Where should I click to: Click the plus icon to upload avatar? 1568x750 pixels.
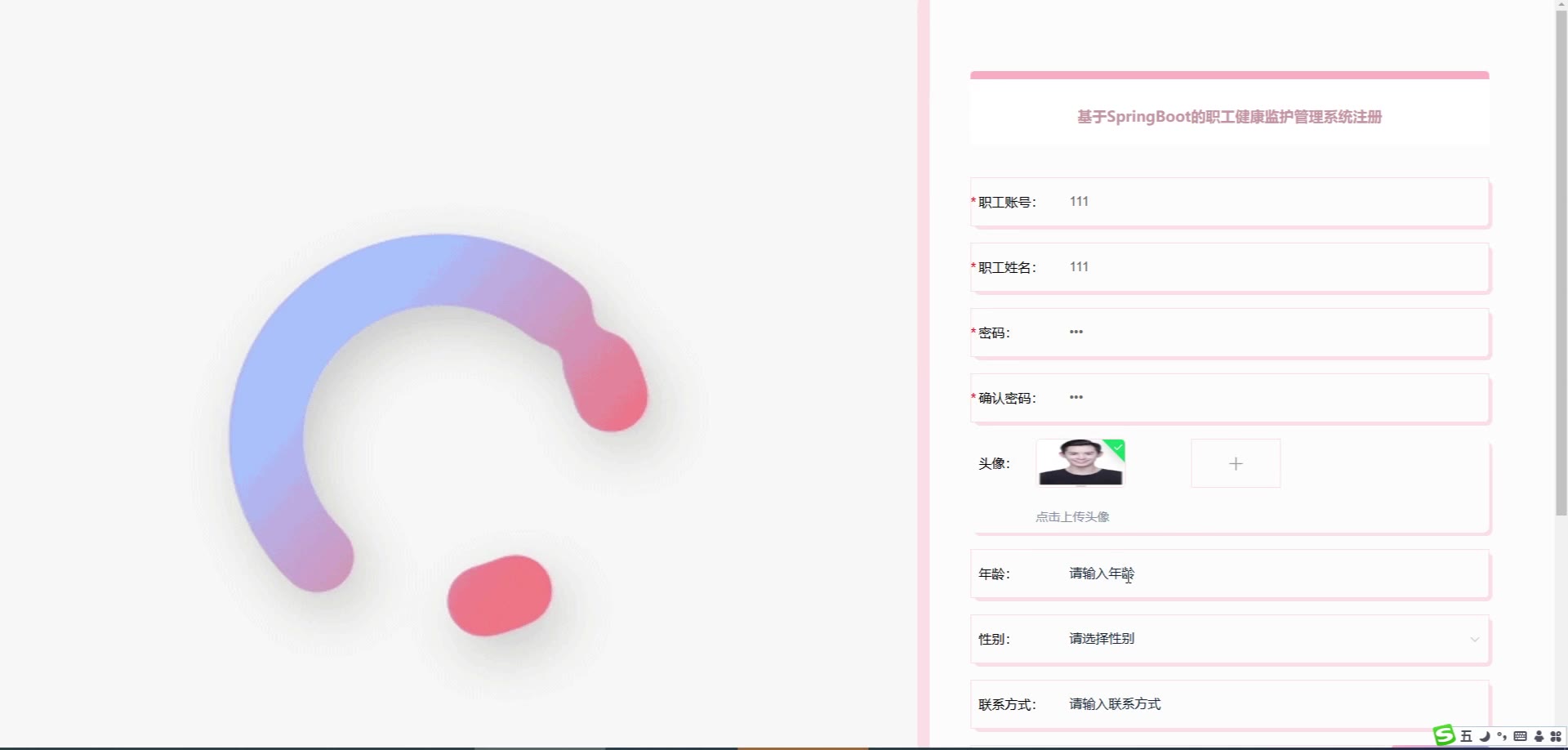[1236, 463]
